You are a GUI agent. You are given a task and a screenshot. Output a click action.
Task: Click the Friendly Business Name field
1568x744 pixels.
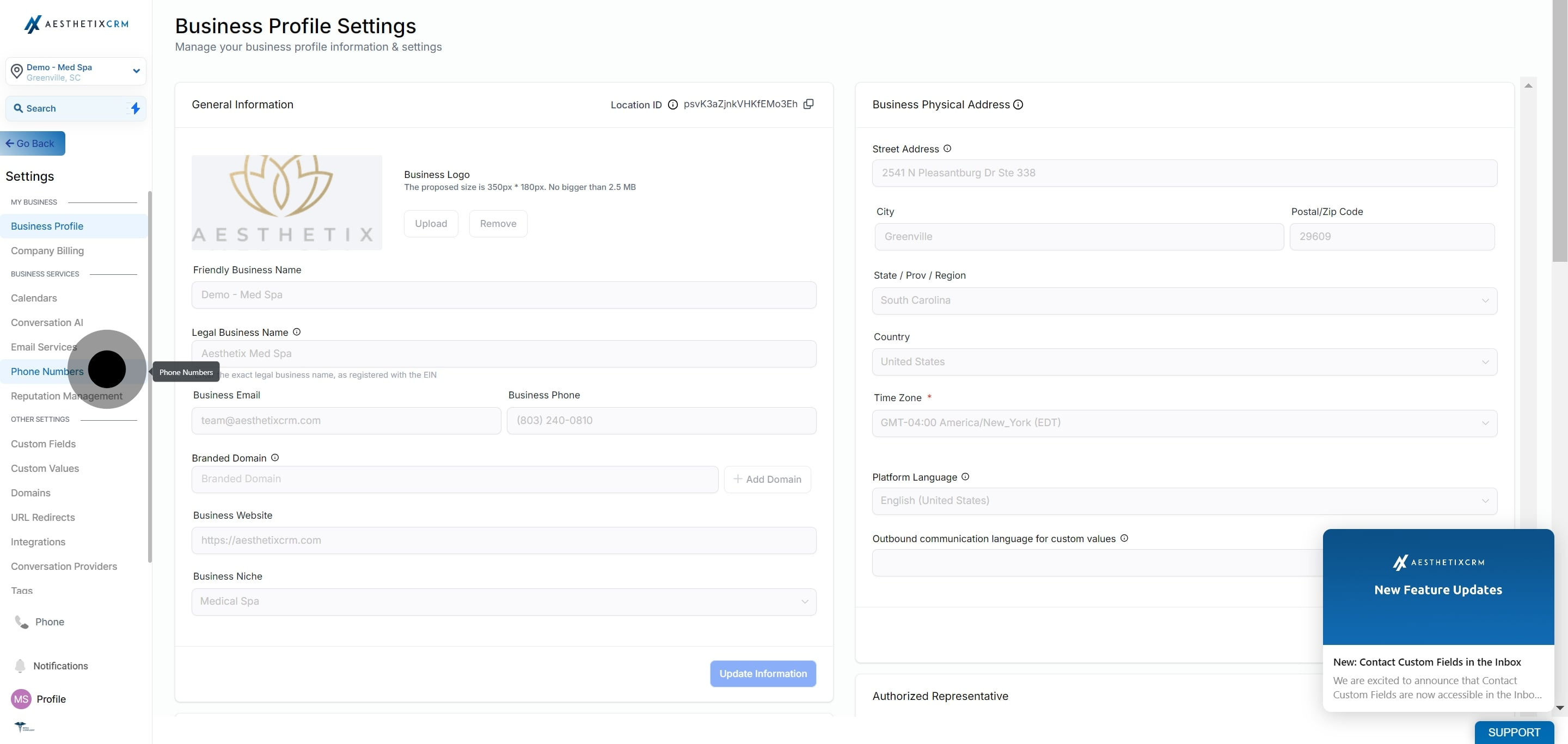click(x=504, y=295)
